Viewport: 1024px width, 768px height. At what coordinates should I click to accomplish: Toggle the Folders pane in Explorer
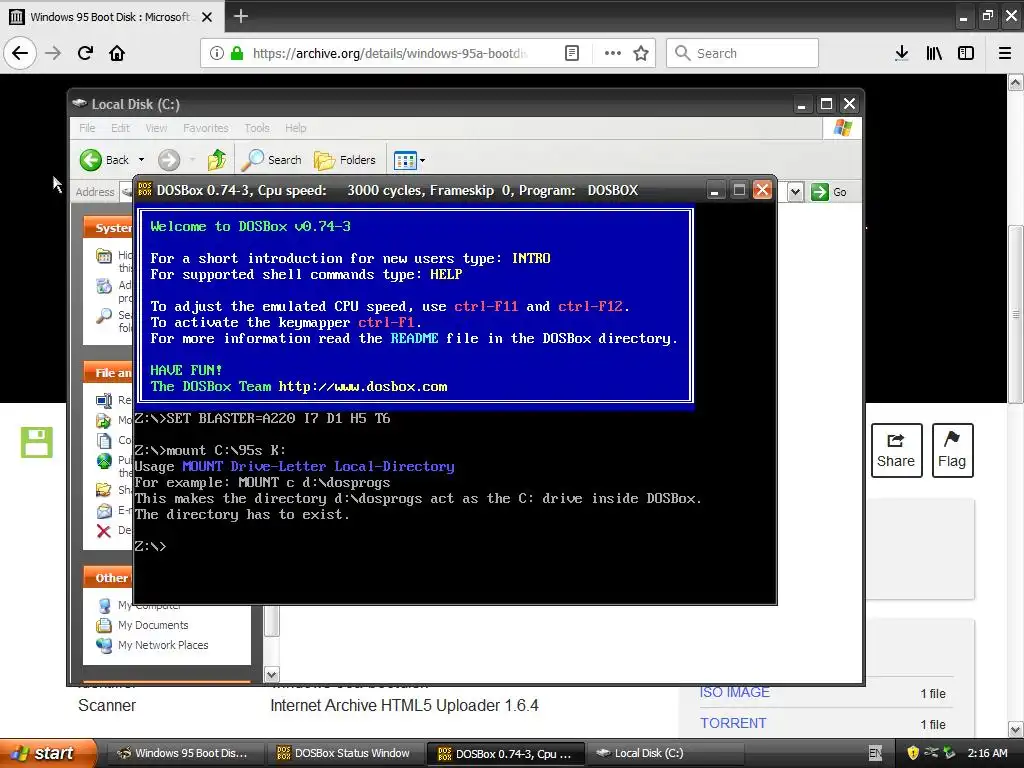pos(345,159)
